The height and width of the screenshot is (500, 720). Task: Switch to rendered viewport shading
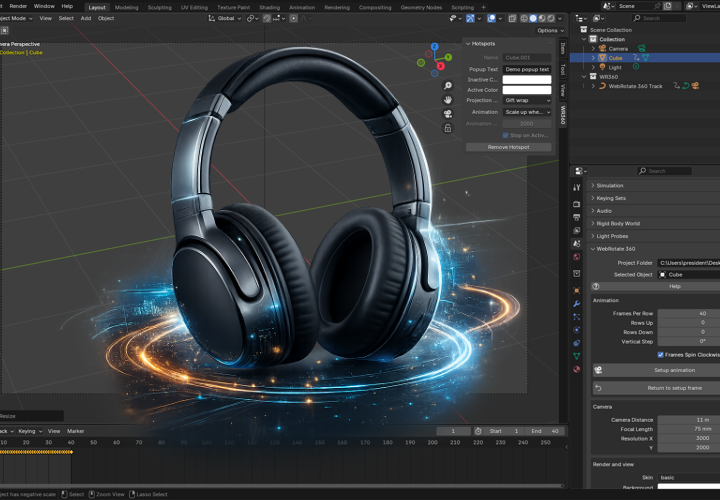551,18
